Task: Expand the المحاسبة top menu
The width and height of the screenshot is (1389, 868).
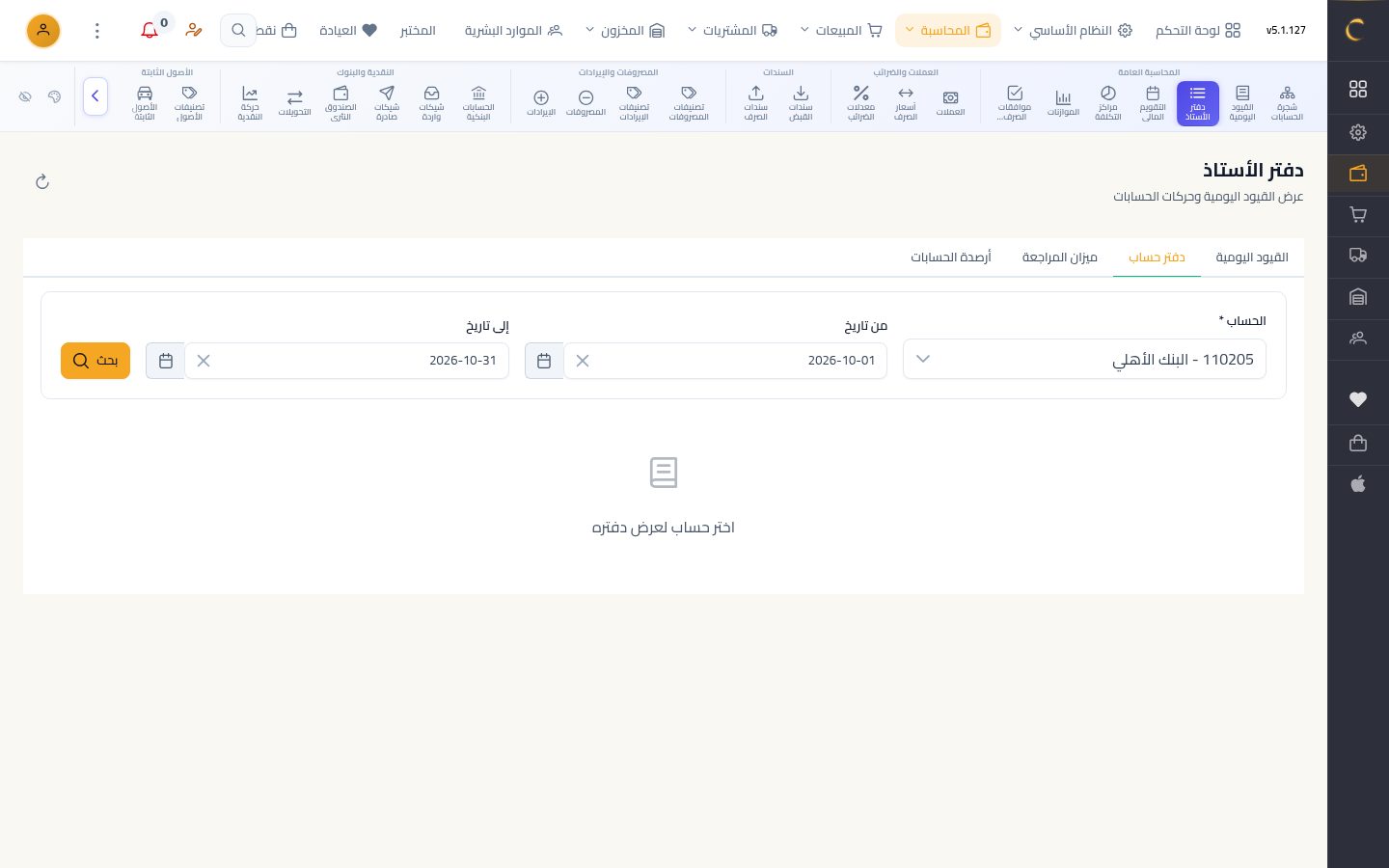Action: (948, 31)
